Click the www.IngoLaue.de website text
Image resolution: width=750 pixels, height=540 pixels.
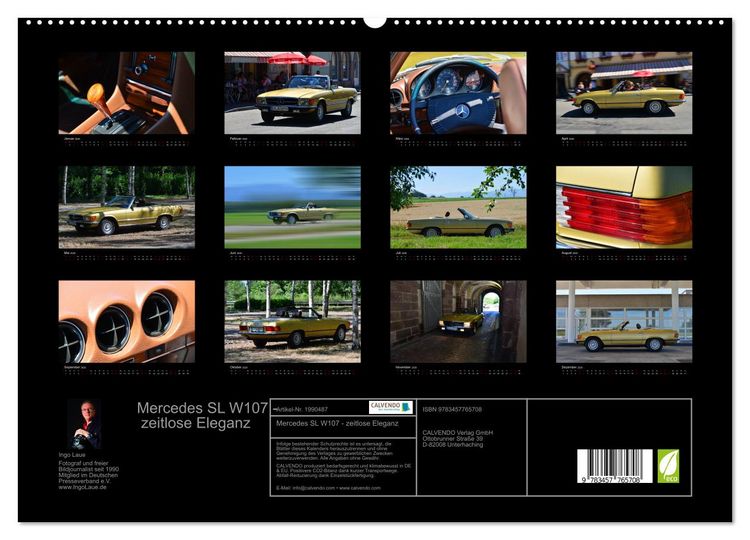(82, 487)
